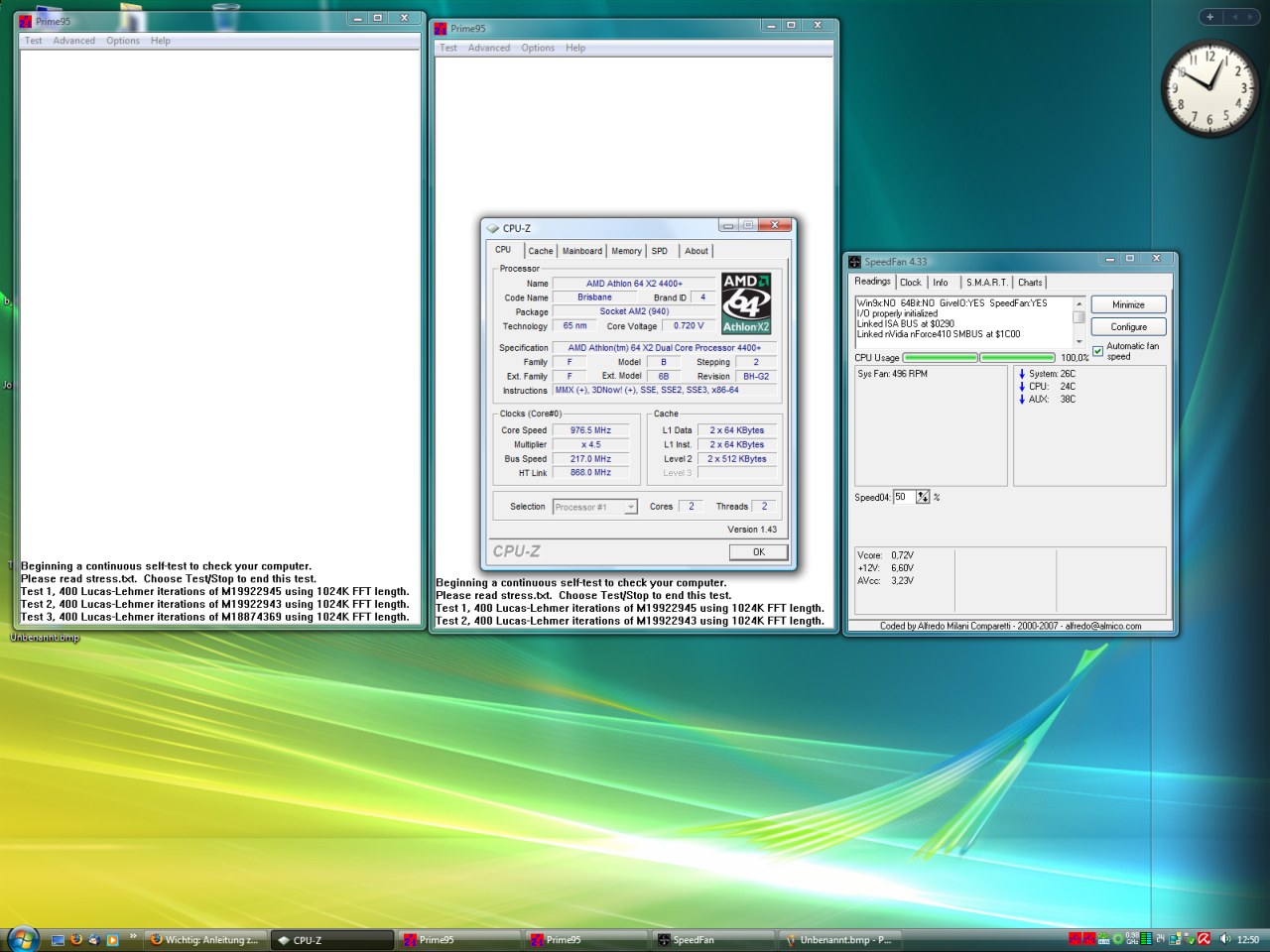
Task: Click the System 26C temperature arrow icon
Action: pos(1022,374)
